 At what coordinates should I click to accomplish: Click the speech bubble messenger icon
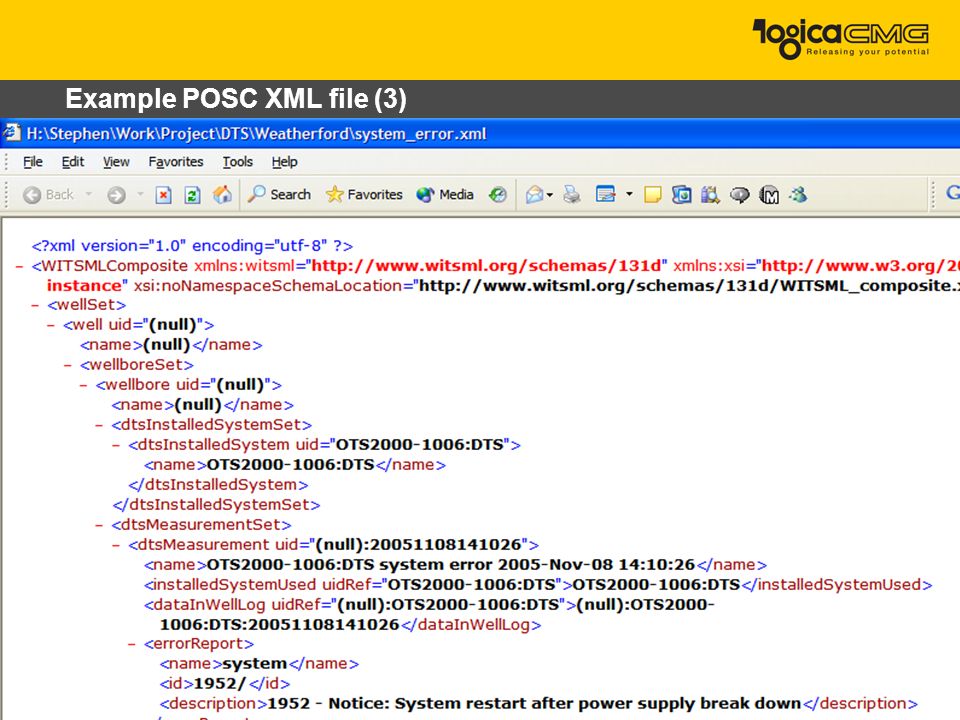(x=740, y=195)
